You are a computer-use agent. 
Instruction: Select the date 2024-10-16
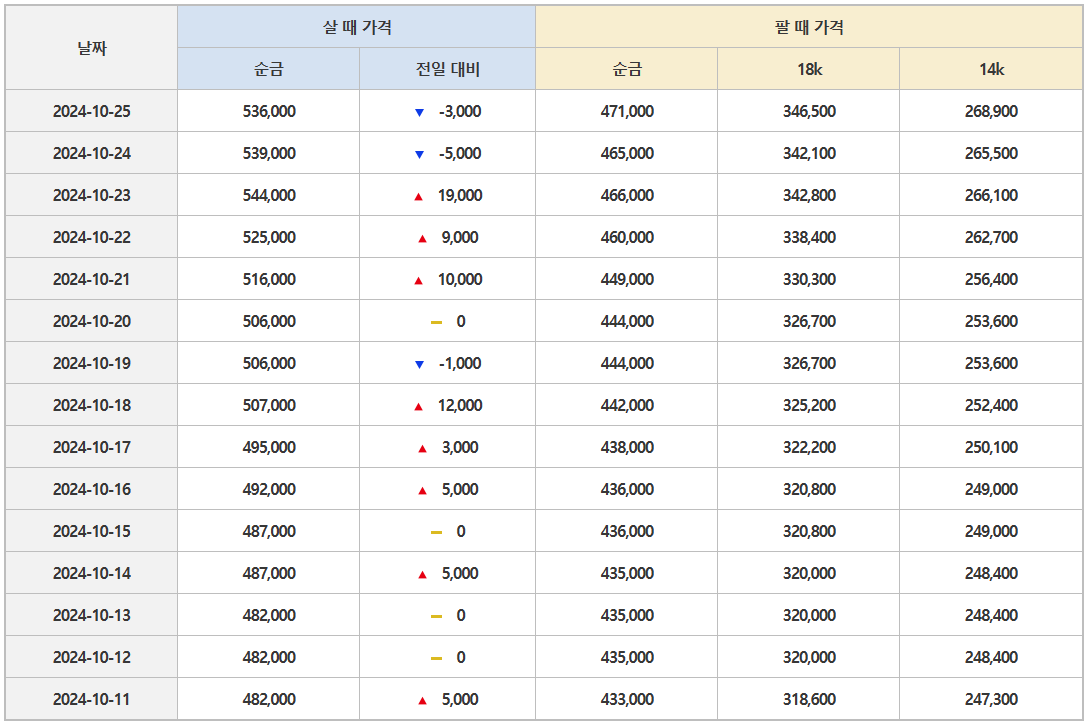point(92,489)
